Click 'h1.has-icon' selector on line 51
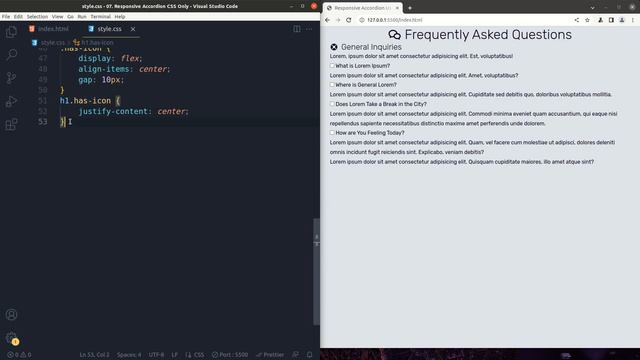Viewport: 640px width, 360px height. [x=85, y=101]
